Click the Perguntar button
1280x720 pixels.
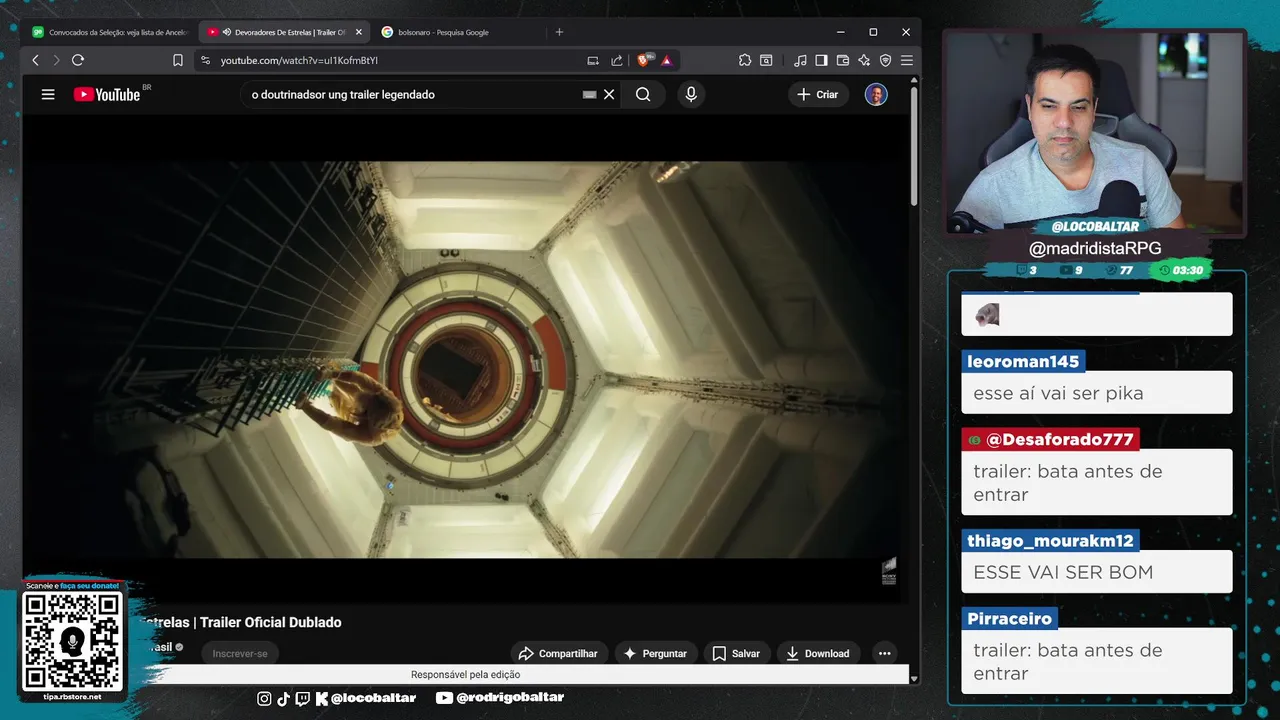pyautogui.click(x=655, y=653)
